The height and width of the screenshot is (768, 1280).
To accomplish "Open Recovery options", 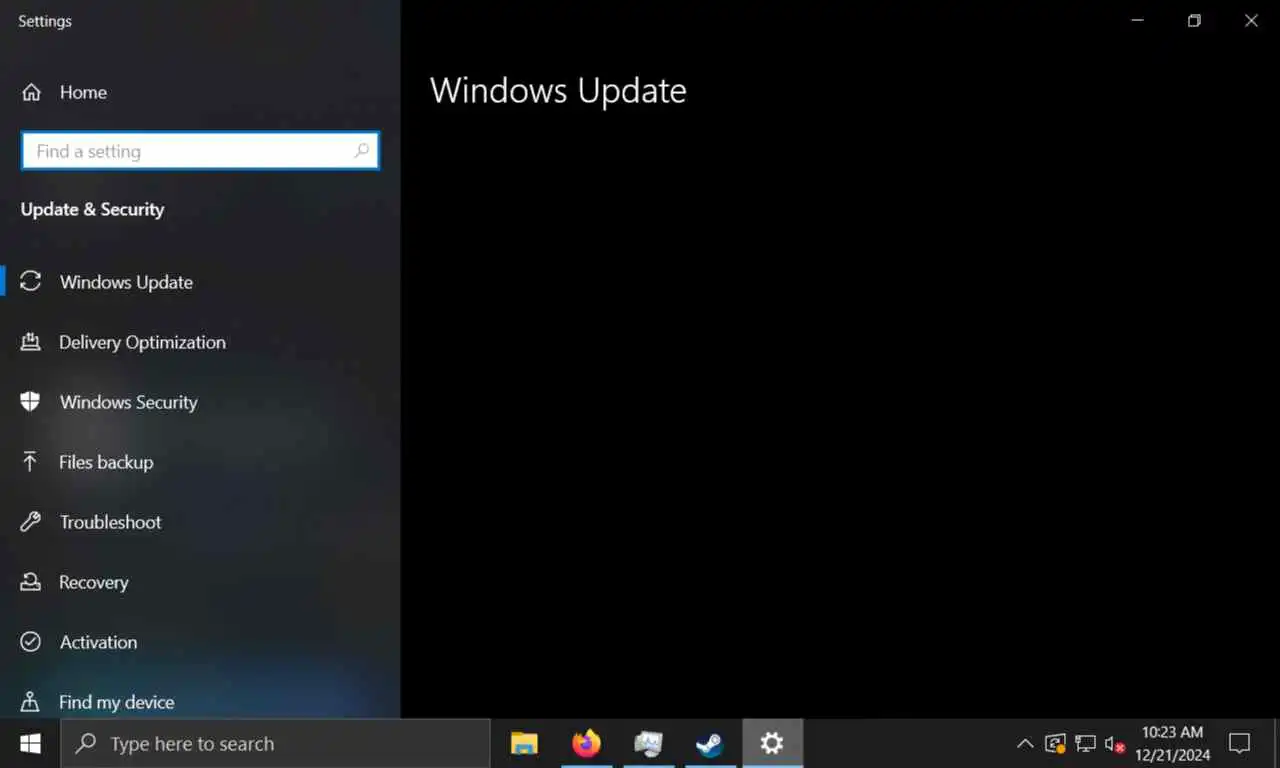I will pyautogui.click(x=200, y=582).
